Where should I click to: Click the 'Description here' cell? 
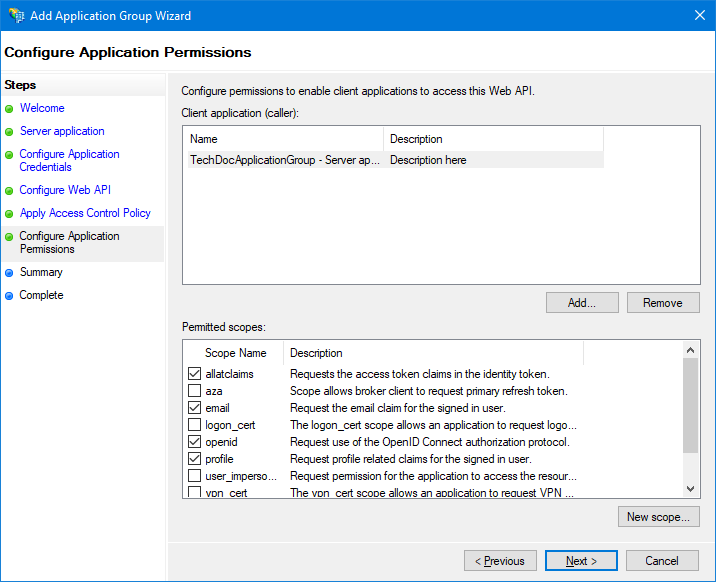click(x=428, y=160)
